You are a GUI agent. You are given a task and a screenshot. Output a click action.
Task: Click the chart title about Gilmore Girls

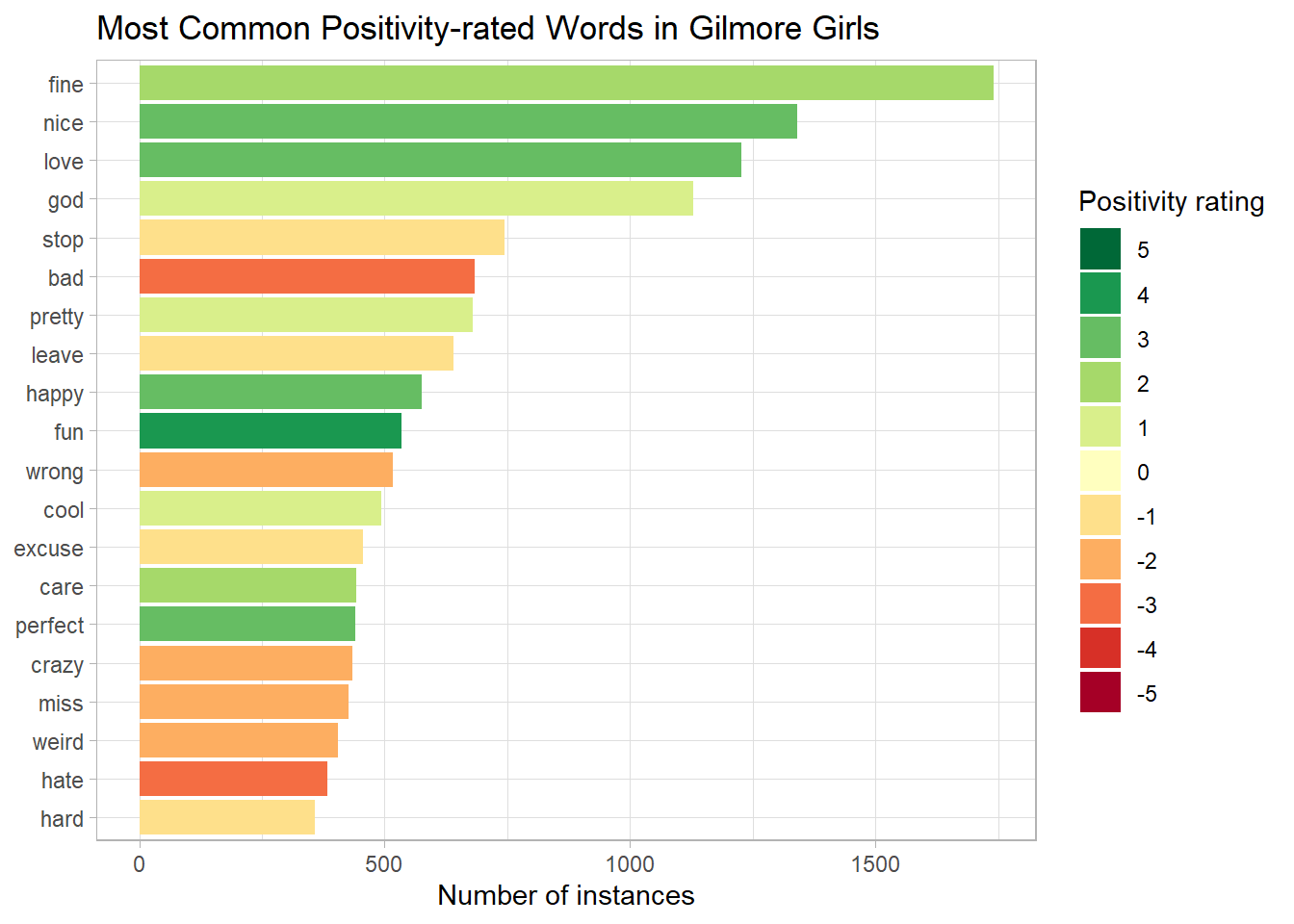(x=488, y=29)
